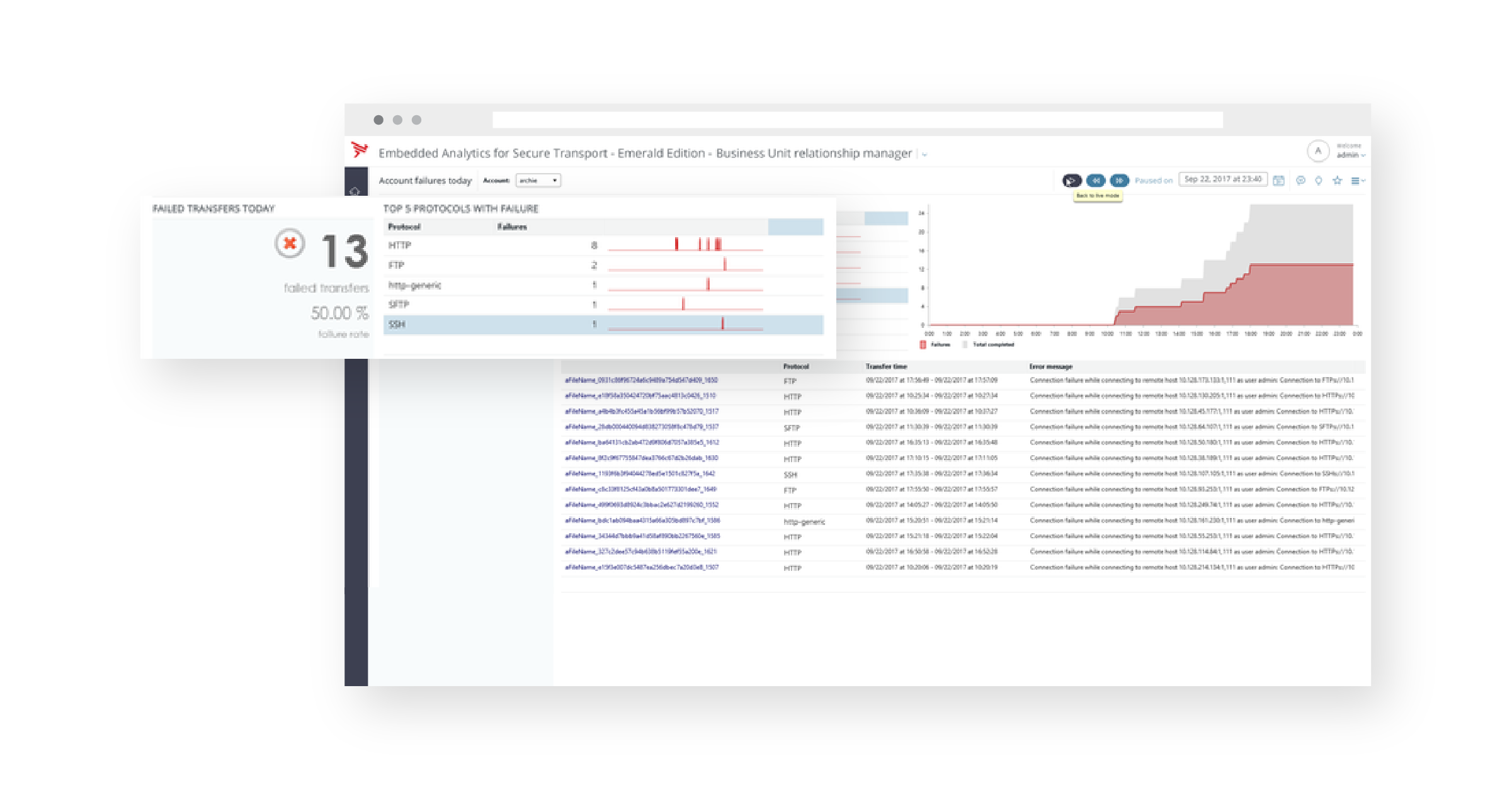Click the browser address bar
This screenshot has width=1512, height=790.
pyautogui.click(x=857, y=120)
